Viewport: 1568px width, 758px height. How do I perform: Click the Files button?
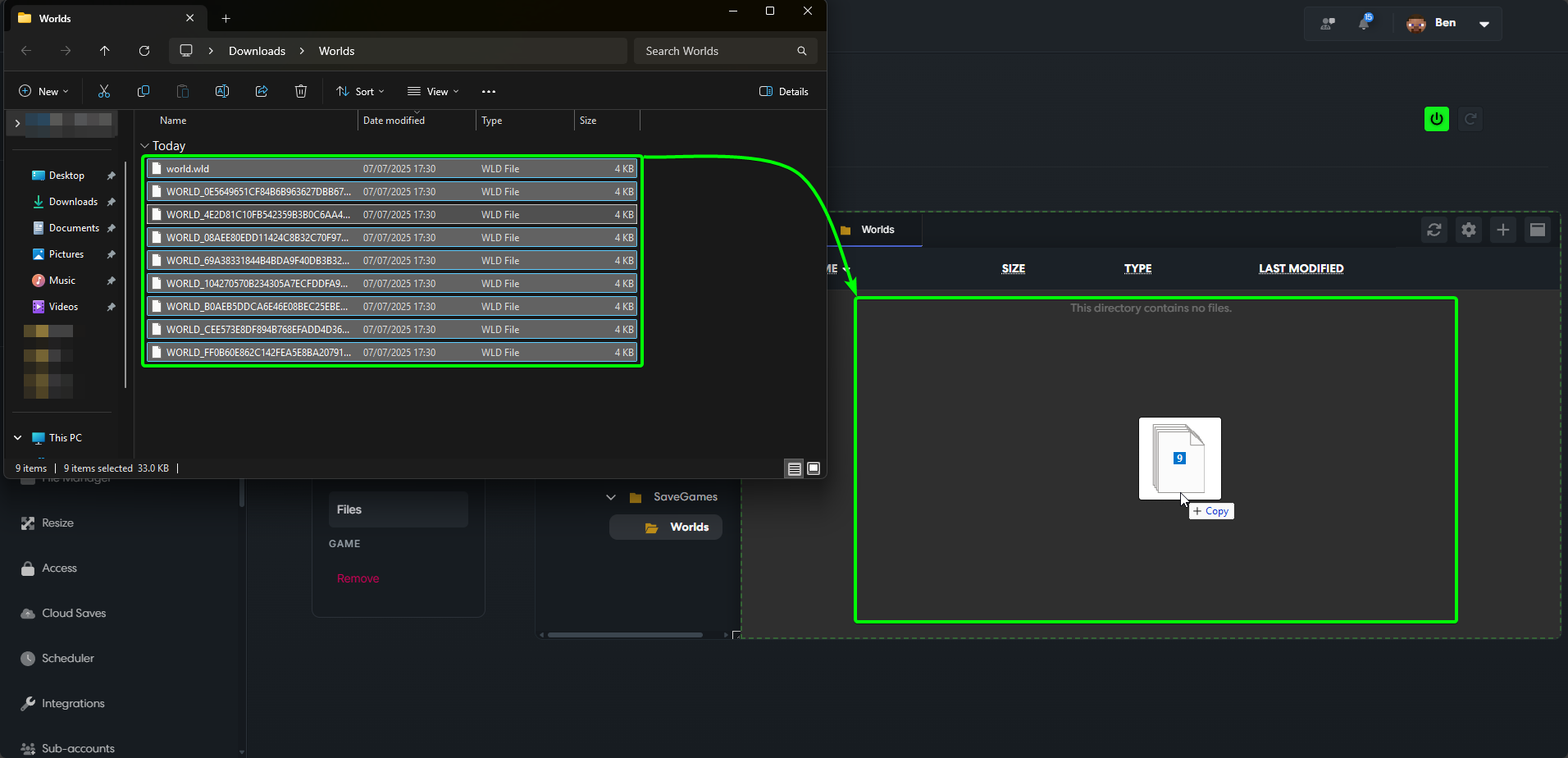click(x=399, y=509)
